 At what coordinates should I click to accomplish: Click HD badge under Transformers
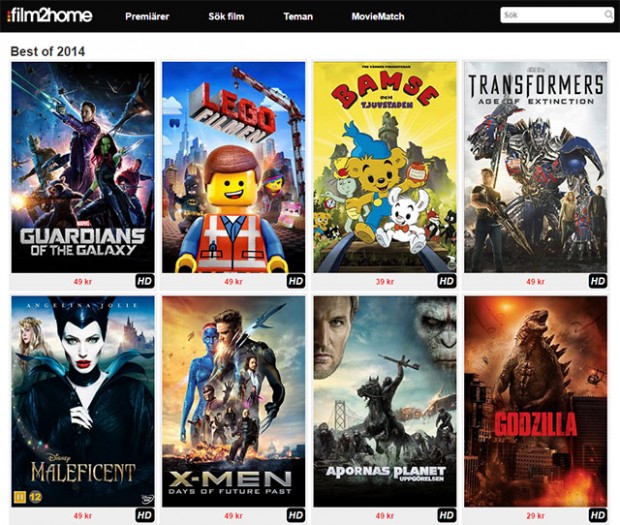coord(598,281)
